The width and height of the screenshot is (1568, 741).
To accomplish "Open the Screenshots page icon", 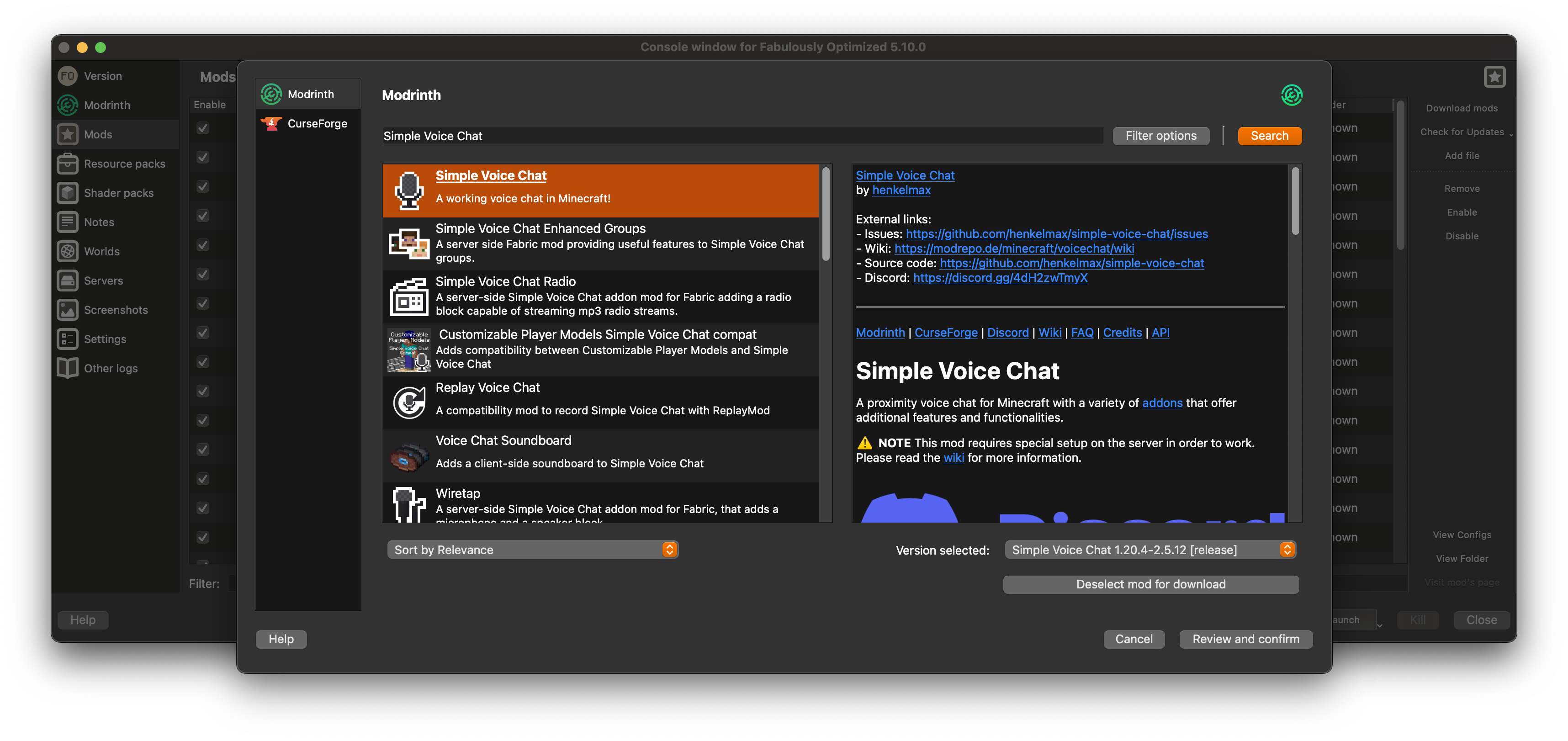I will tap(68, 310).
